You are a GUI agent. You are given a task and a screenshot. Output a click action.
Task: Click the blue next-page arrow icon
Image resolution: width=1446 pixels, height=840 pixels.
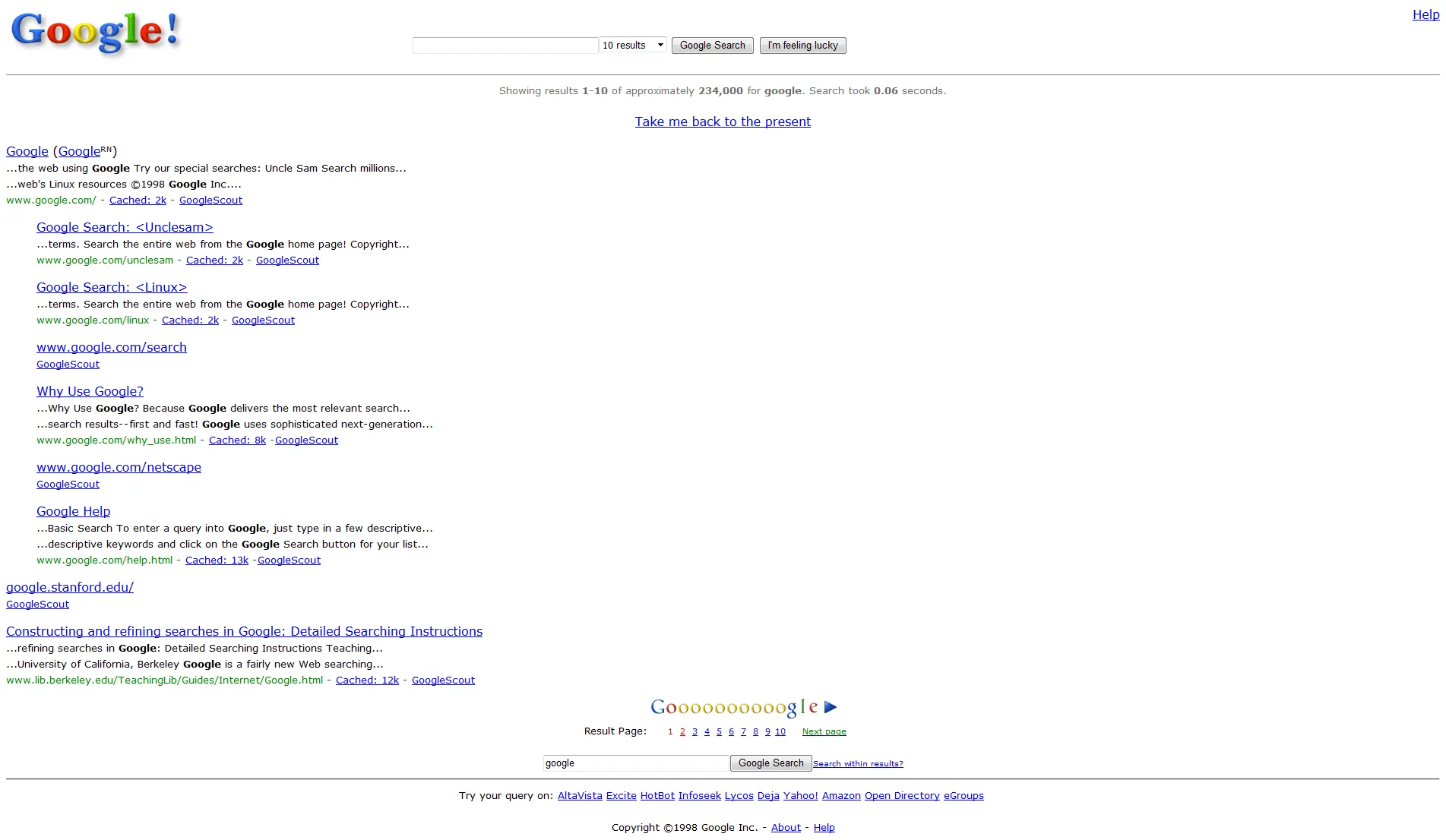click(x=831, y=707)
